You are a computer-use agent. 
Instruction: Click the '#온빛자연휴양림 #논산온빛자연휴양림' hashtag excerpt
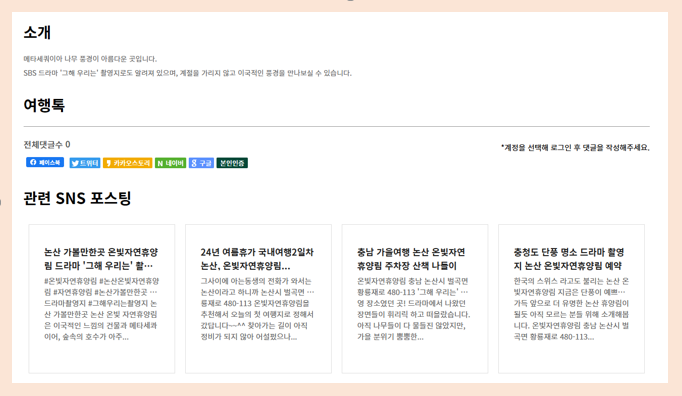(101, 309)
